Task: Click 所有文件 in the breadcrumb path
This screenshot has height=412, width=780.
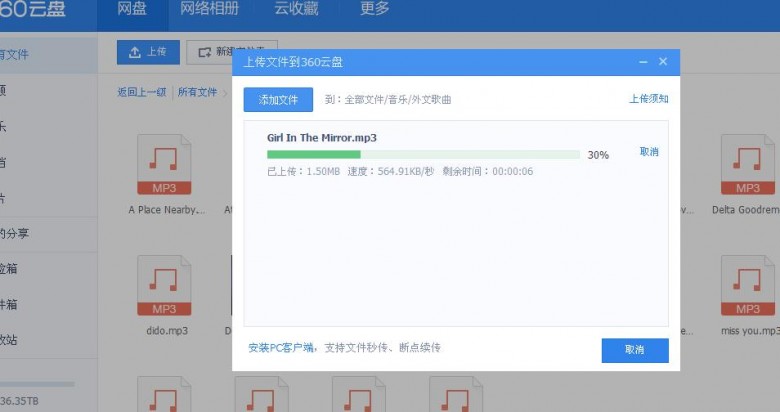Action: (x=197, y=92)
